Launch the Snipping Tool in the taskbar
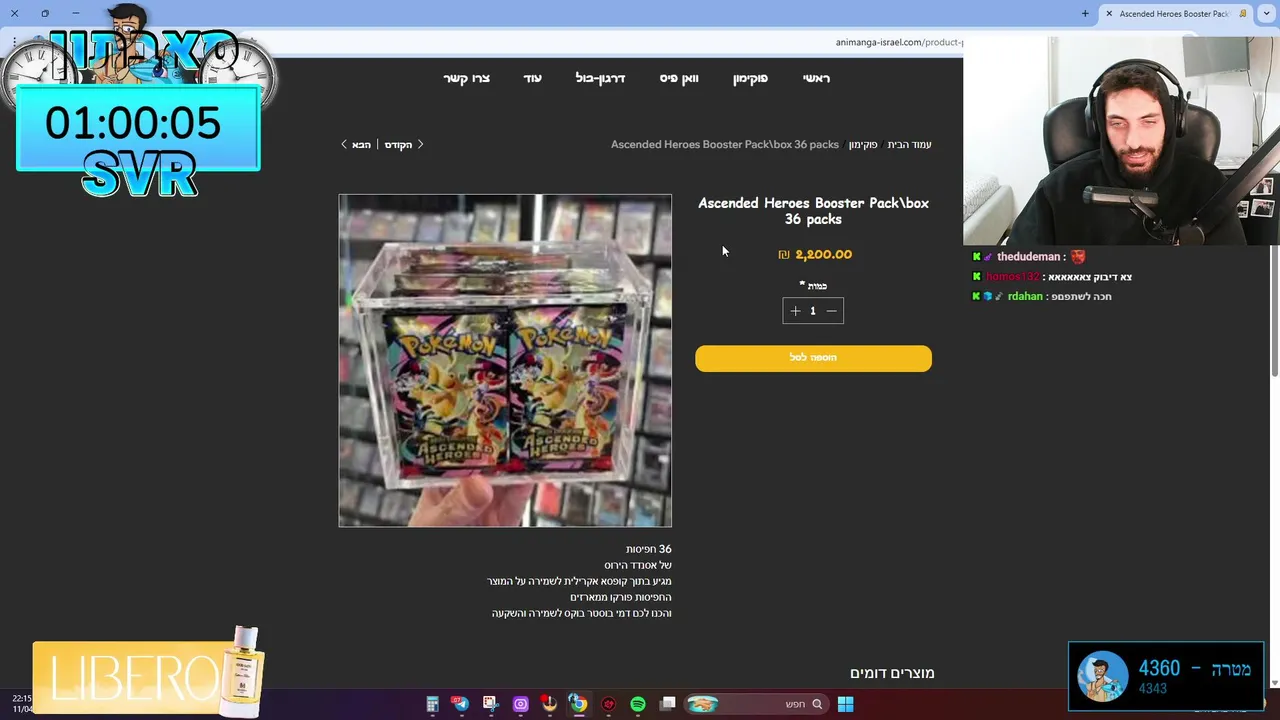This screenshot has height=720, width=1280. pos(490,704)
